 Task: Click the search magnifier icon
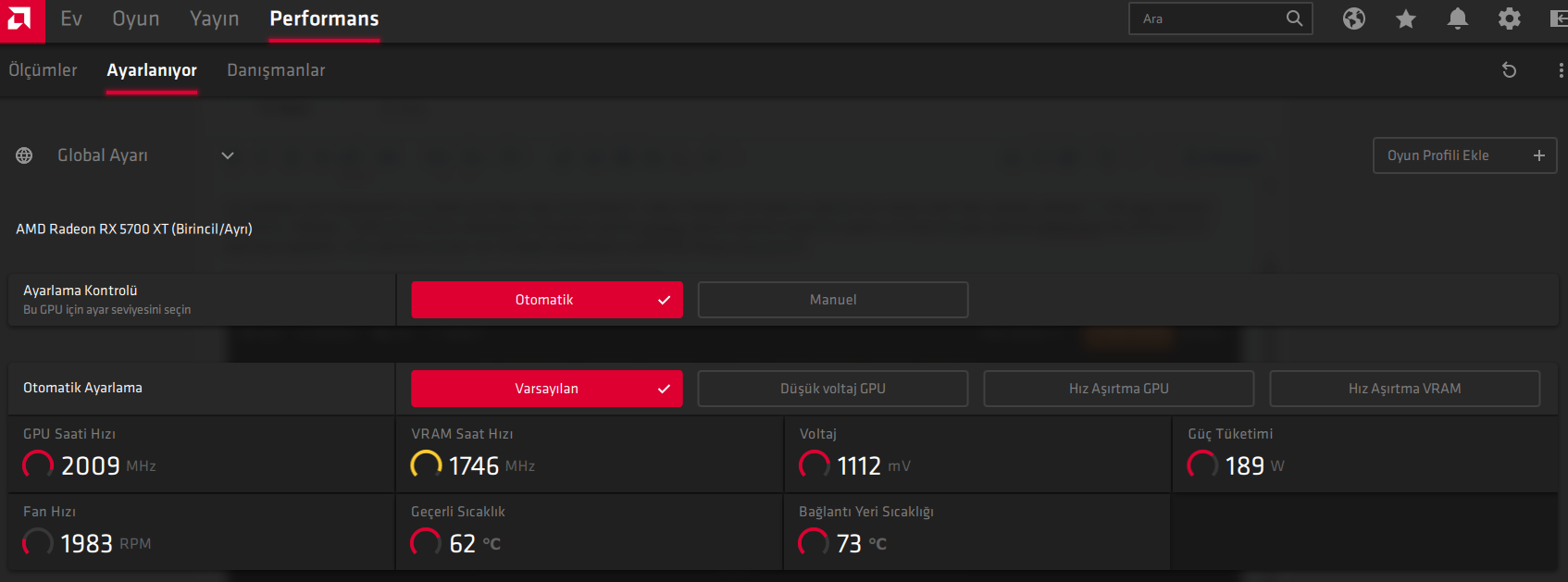[x=1294, y=19]
